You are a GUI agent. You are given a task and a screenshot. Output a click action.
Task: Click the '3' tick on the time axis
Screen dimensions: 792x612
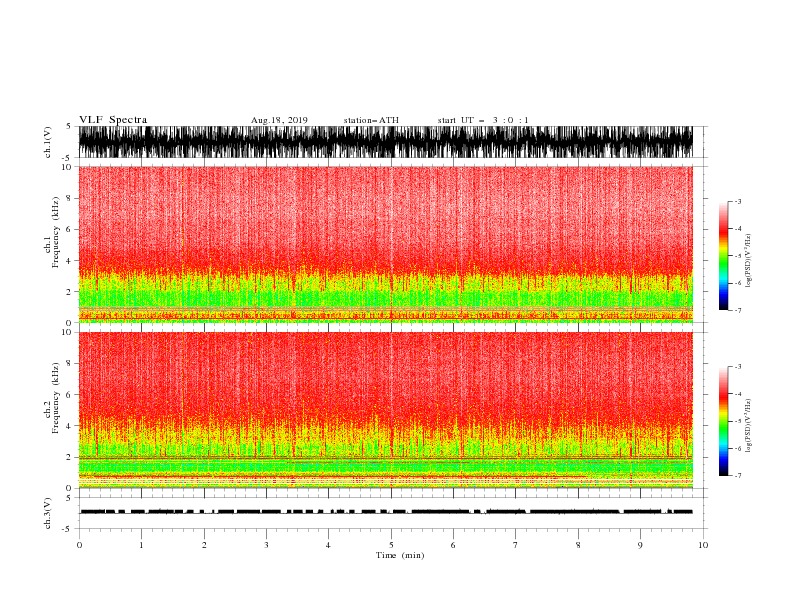pos(267,545)
